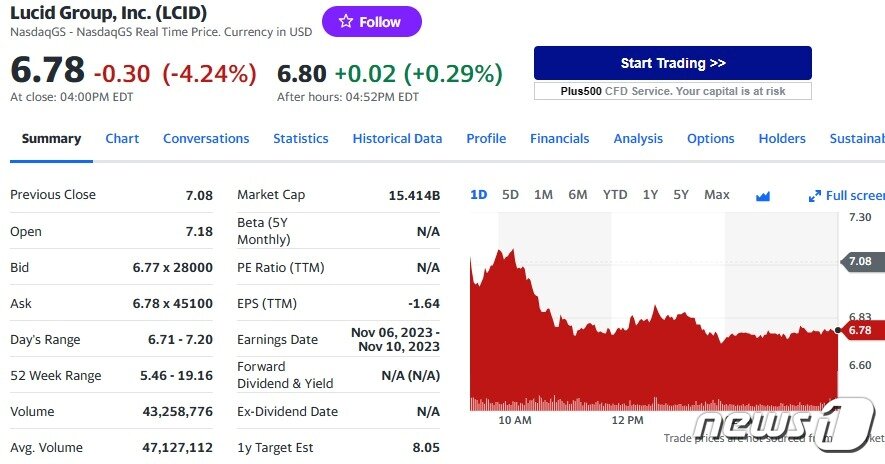Click the full screen expand arrows icon
The width and height of the screenshot is (885, 464).
pyautogui.click(x=815, y=196)
